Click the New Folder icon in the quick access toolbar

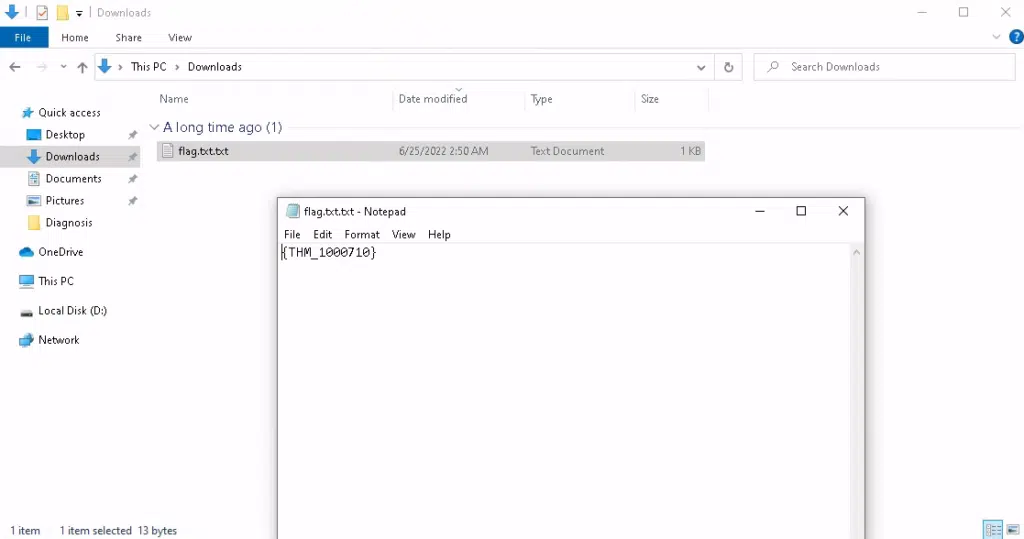pos(62,12)
